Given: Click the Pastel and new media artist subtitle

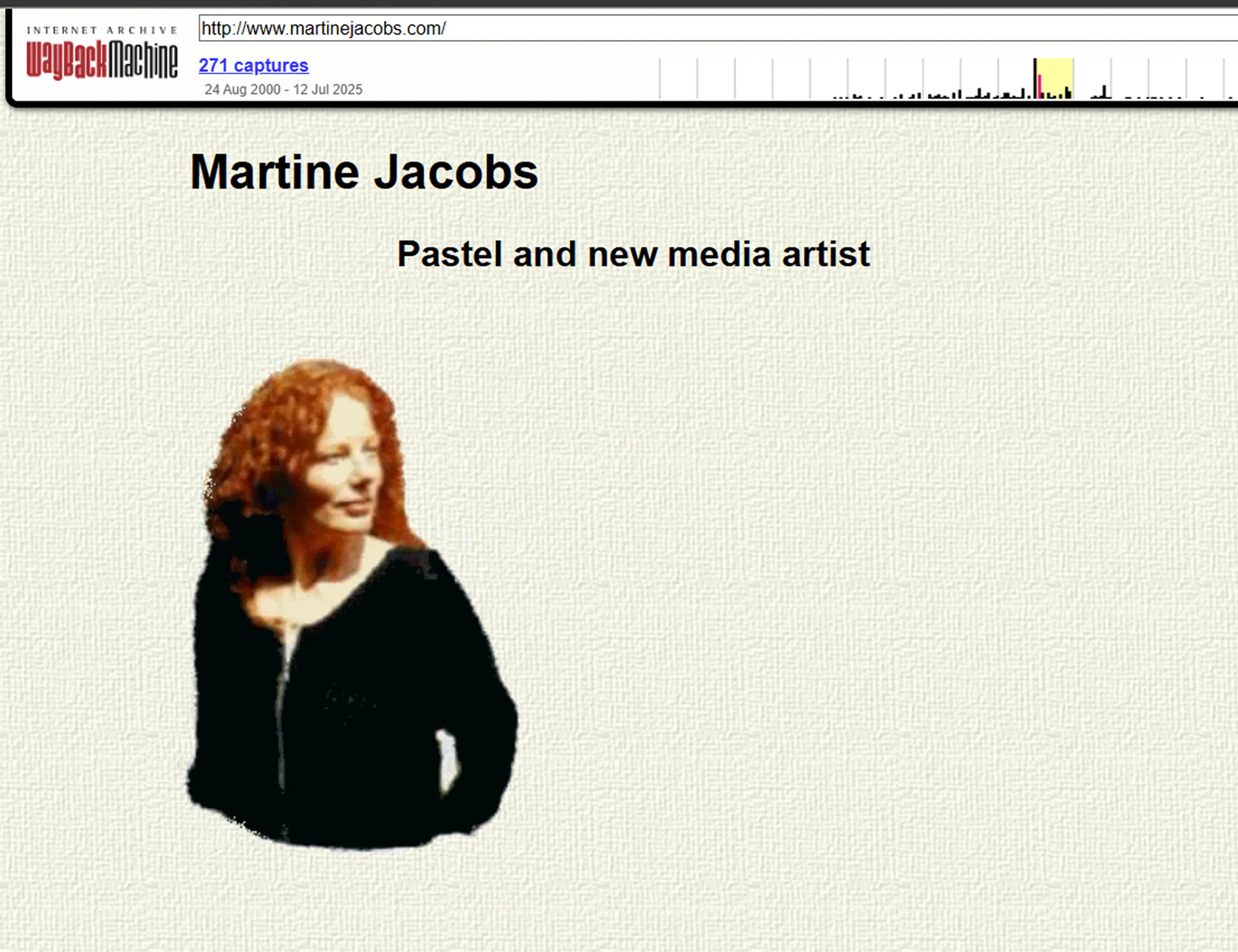Looking at the screenshot, I should tap(633, 254).
